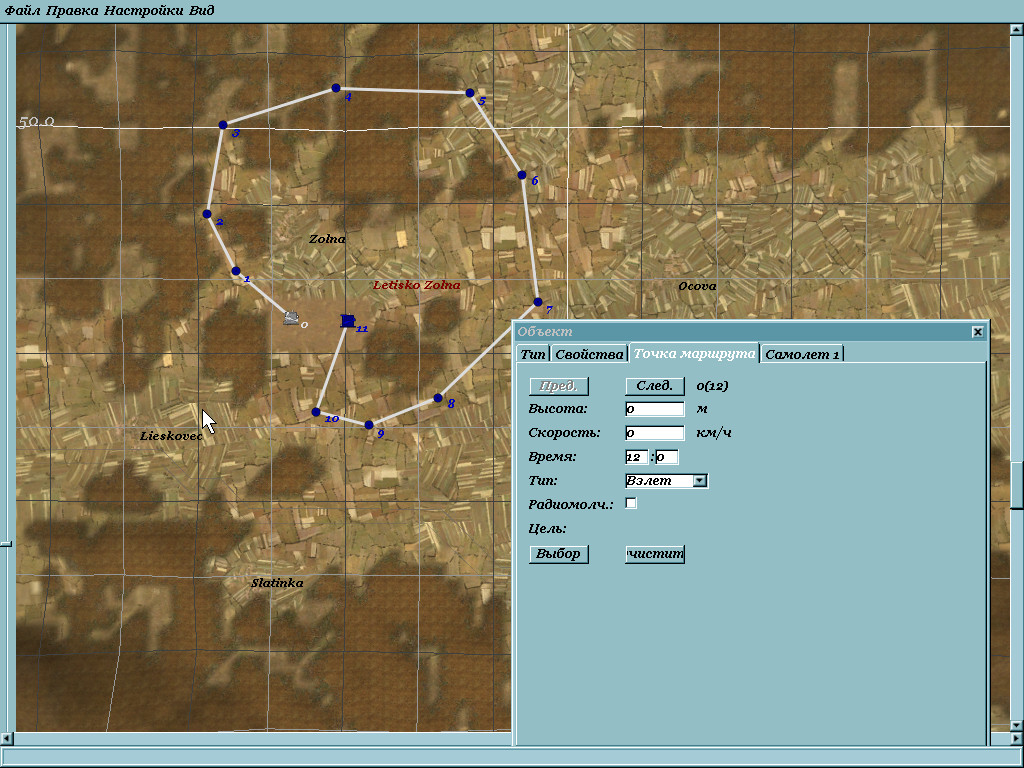The width and height of the screenshot is (1024, 768).
Task: Click the vertical scrollbar down arrow
Action: 1017,726
